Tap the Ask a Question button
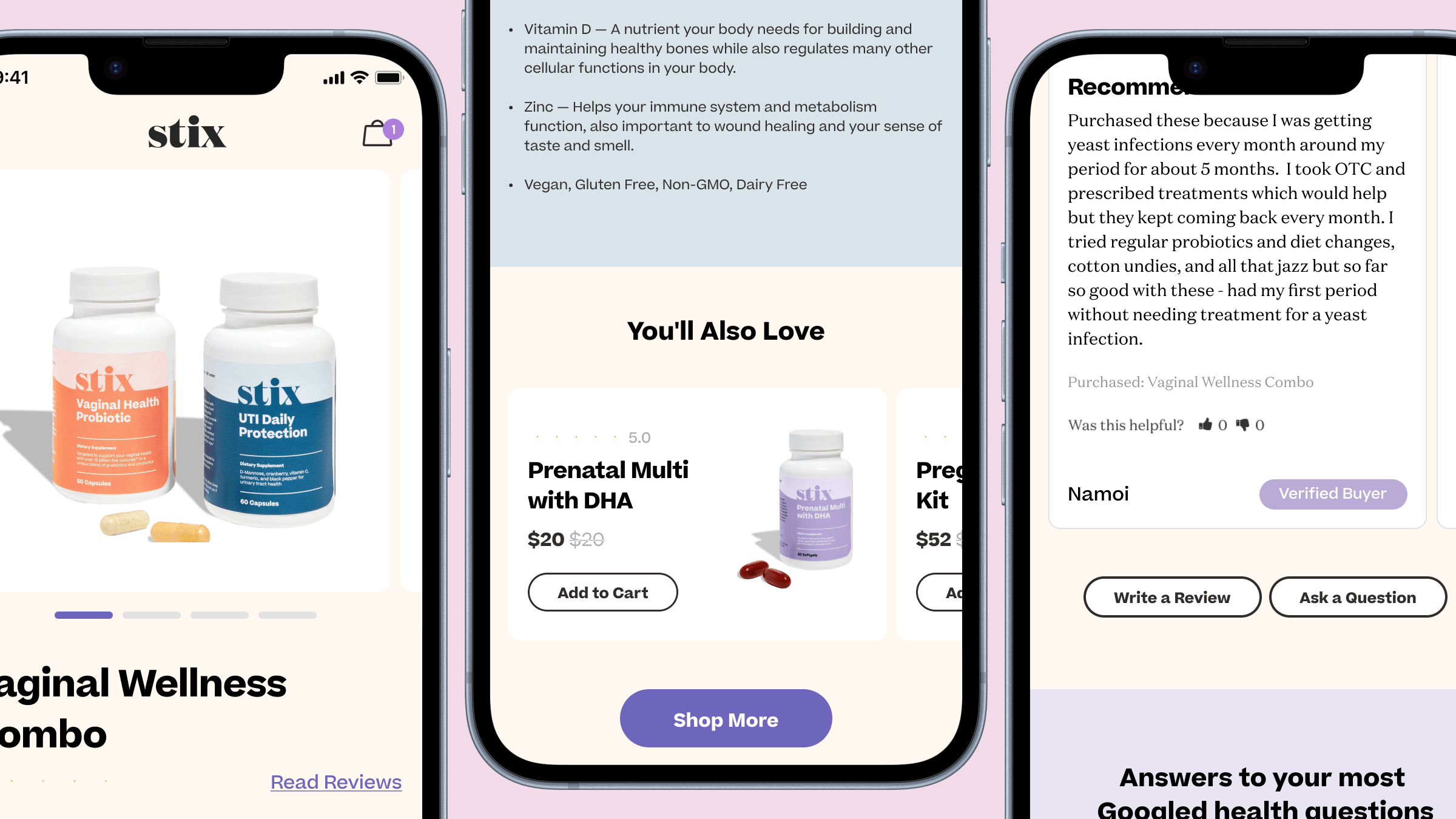This screenshot has width=1456, height=819. point(1357,596)
